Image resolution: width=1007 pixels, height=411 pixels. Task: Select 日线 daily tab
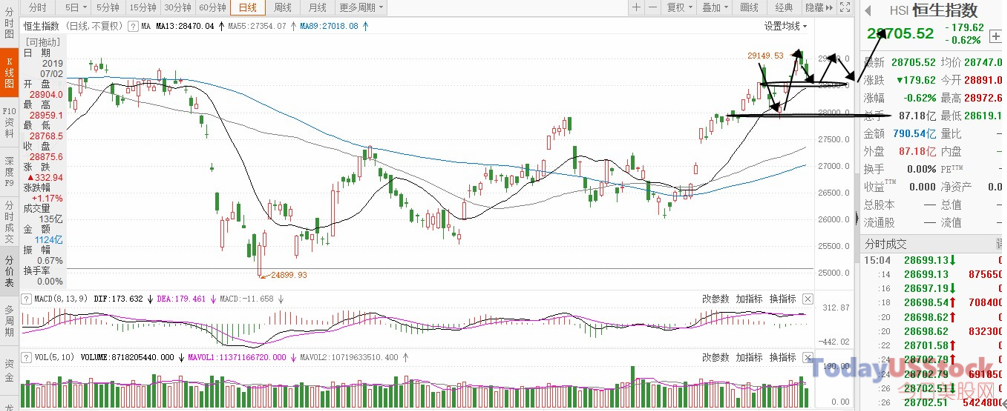click(x=247, y=7)
